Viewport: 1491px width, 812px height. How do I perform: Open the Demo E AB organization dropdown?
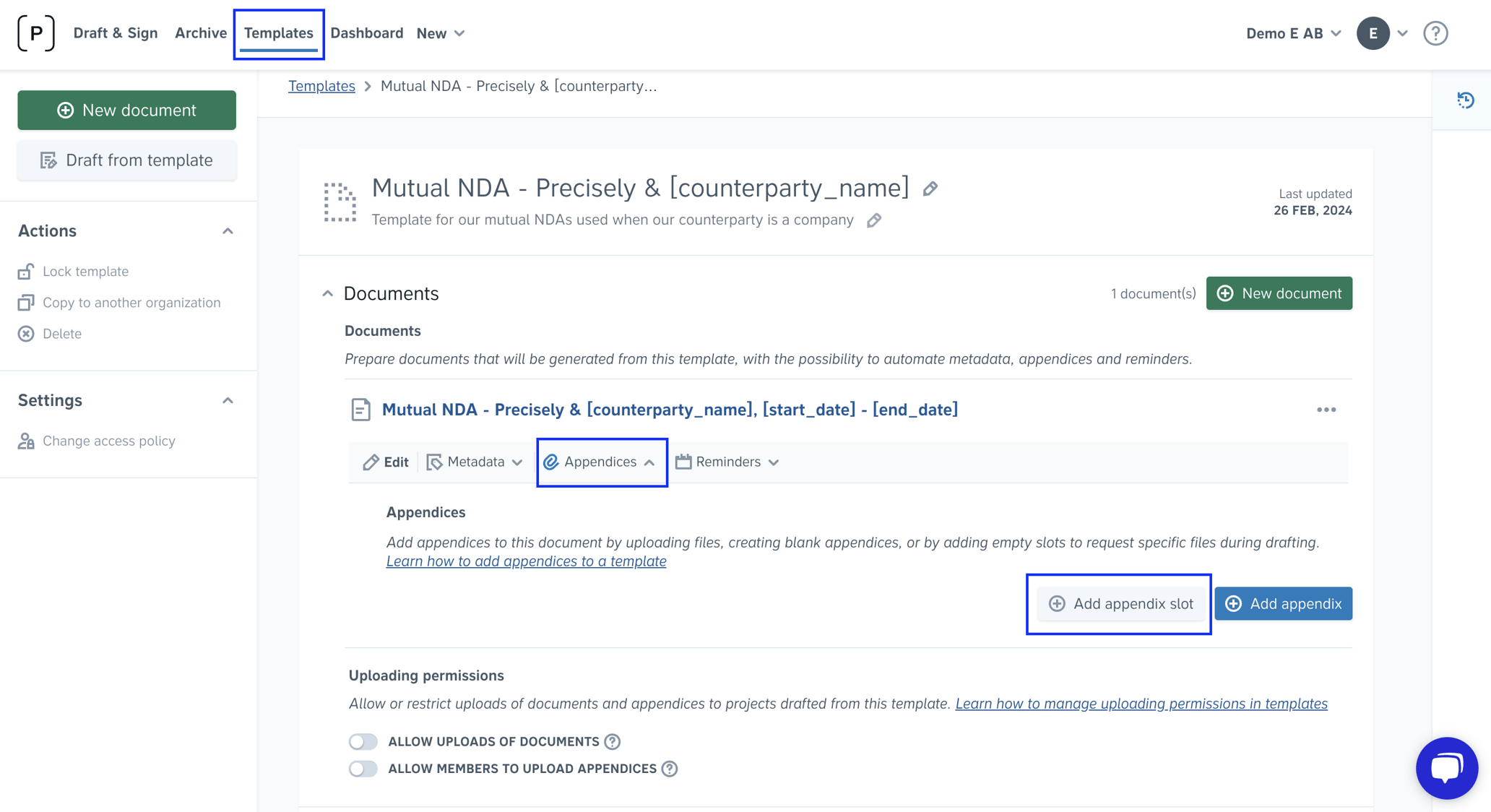click(1292, 33)
